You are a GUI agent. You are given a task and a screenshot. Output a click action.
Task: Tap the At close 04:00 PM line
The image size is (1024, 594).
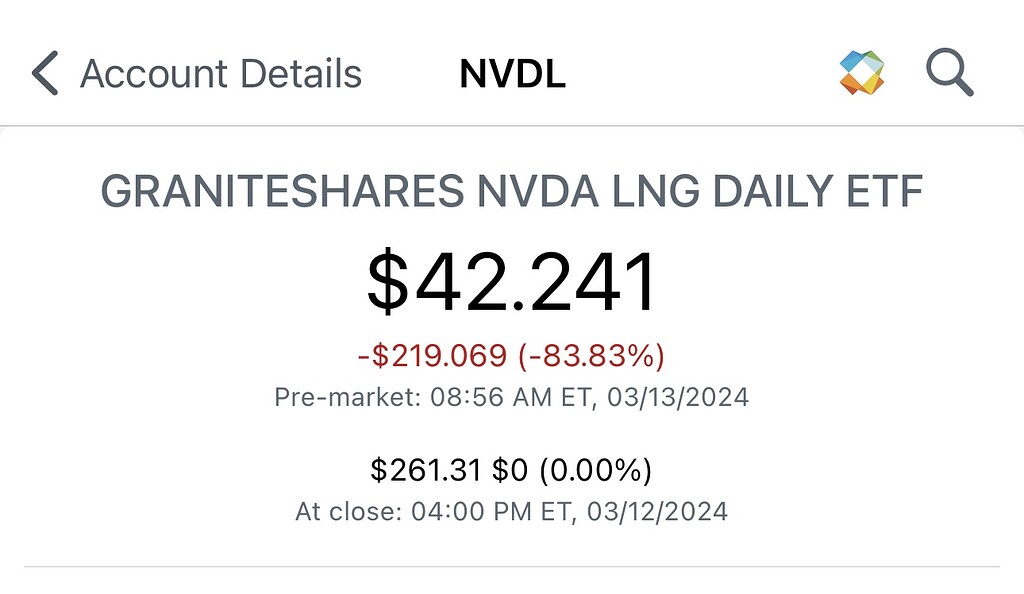(510, 511)
